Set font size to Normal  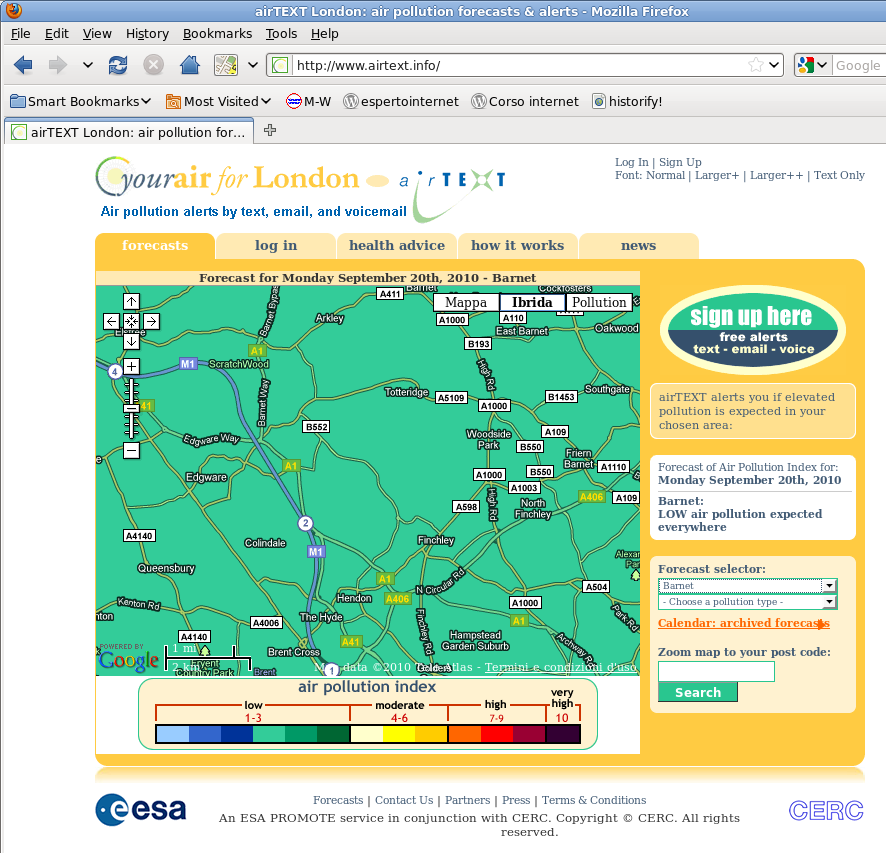666,175
